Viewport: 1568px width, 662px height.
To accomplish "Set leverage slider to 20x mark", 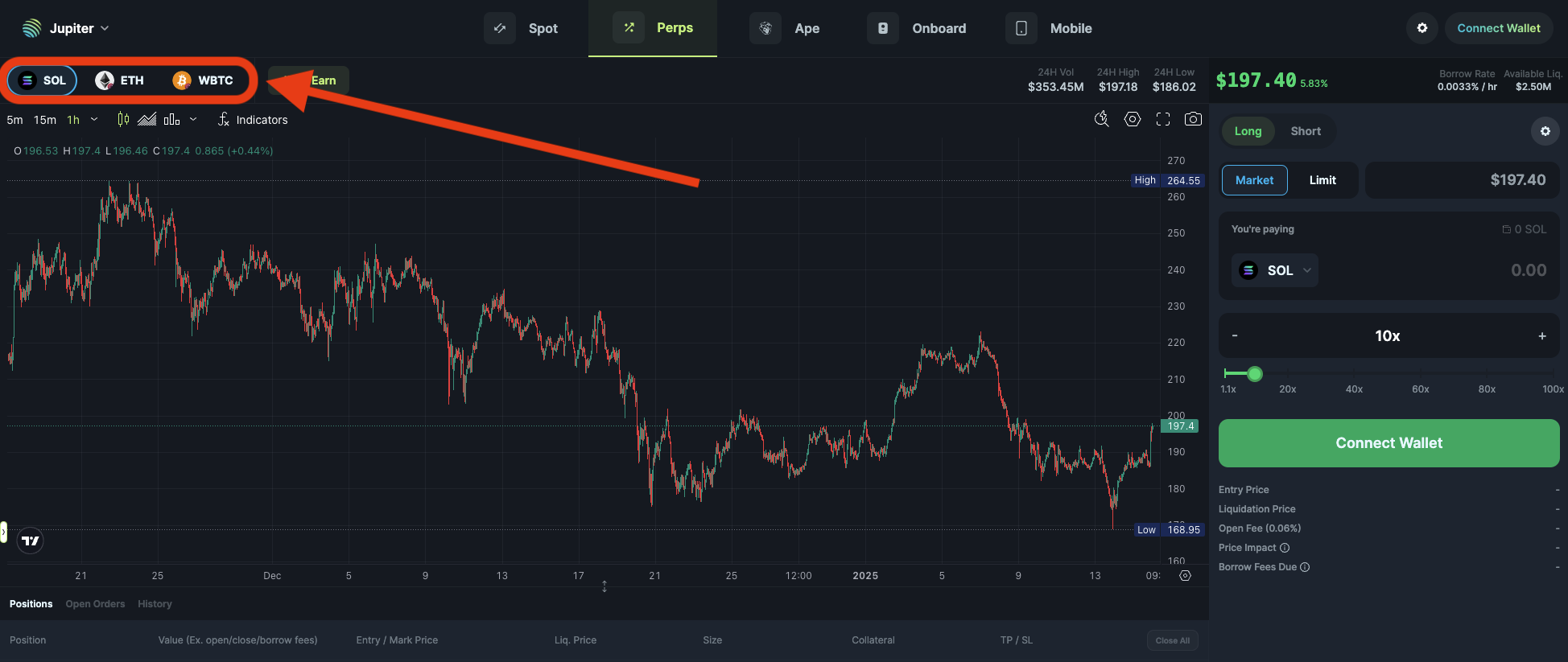I will [x=1288, y=389].
